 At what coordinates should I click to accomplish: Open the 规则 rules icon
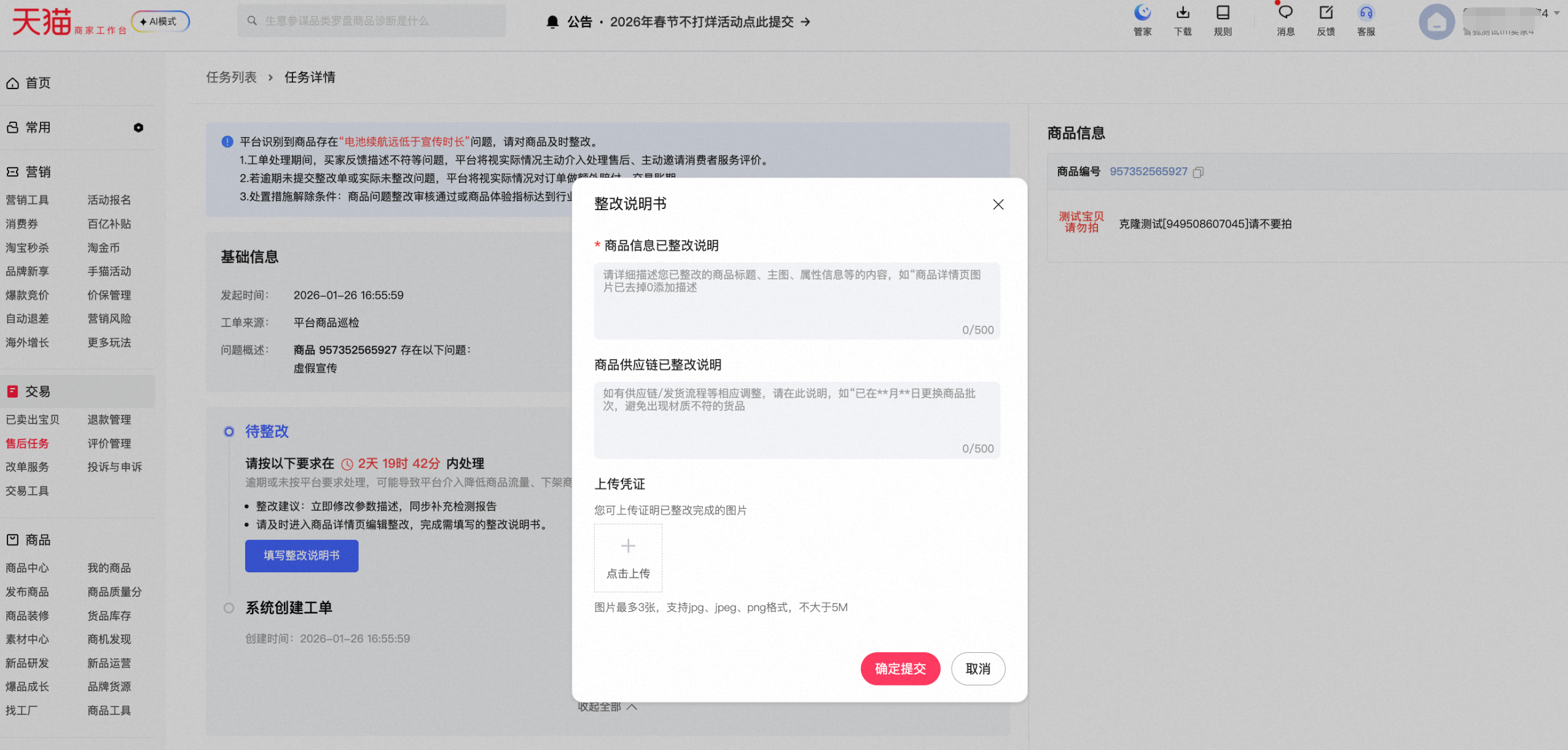[x=1223, y=13]
